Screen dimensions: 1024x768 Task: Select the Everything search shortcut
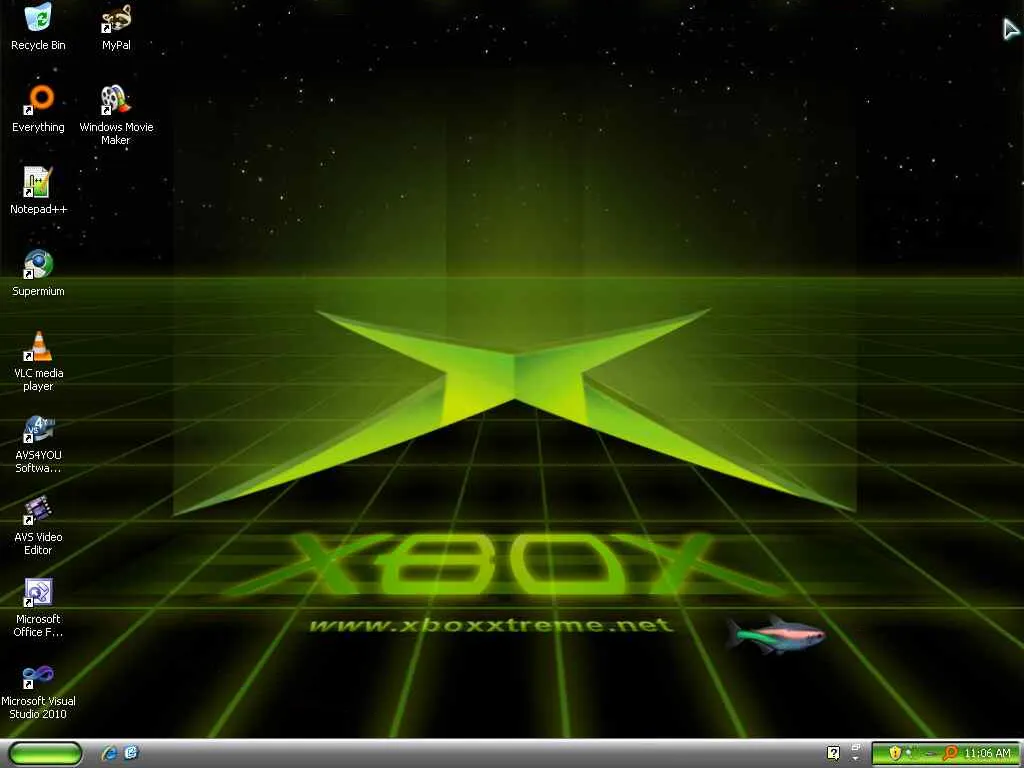pos(39,109)
